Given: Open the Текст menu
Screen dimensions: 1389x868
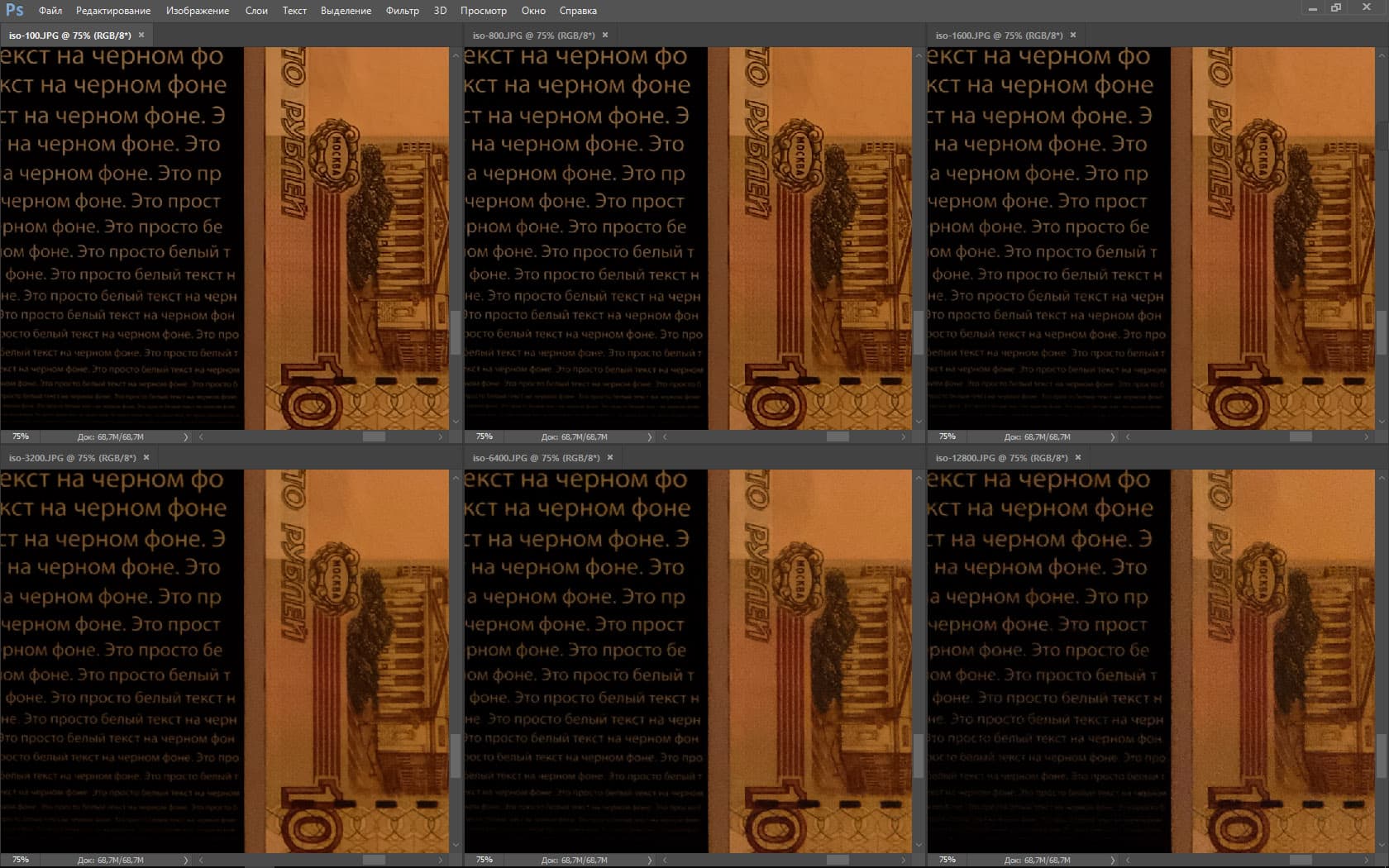Looking at the screenshot, I should coord(294,11).
